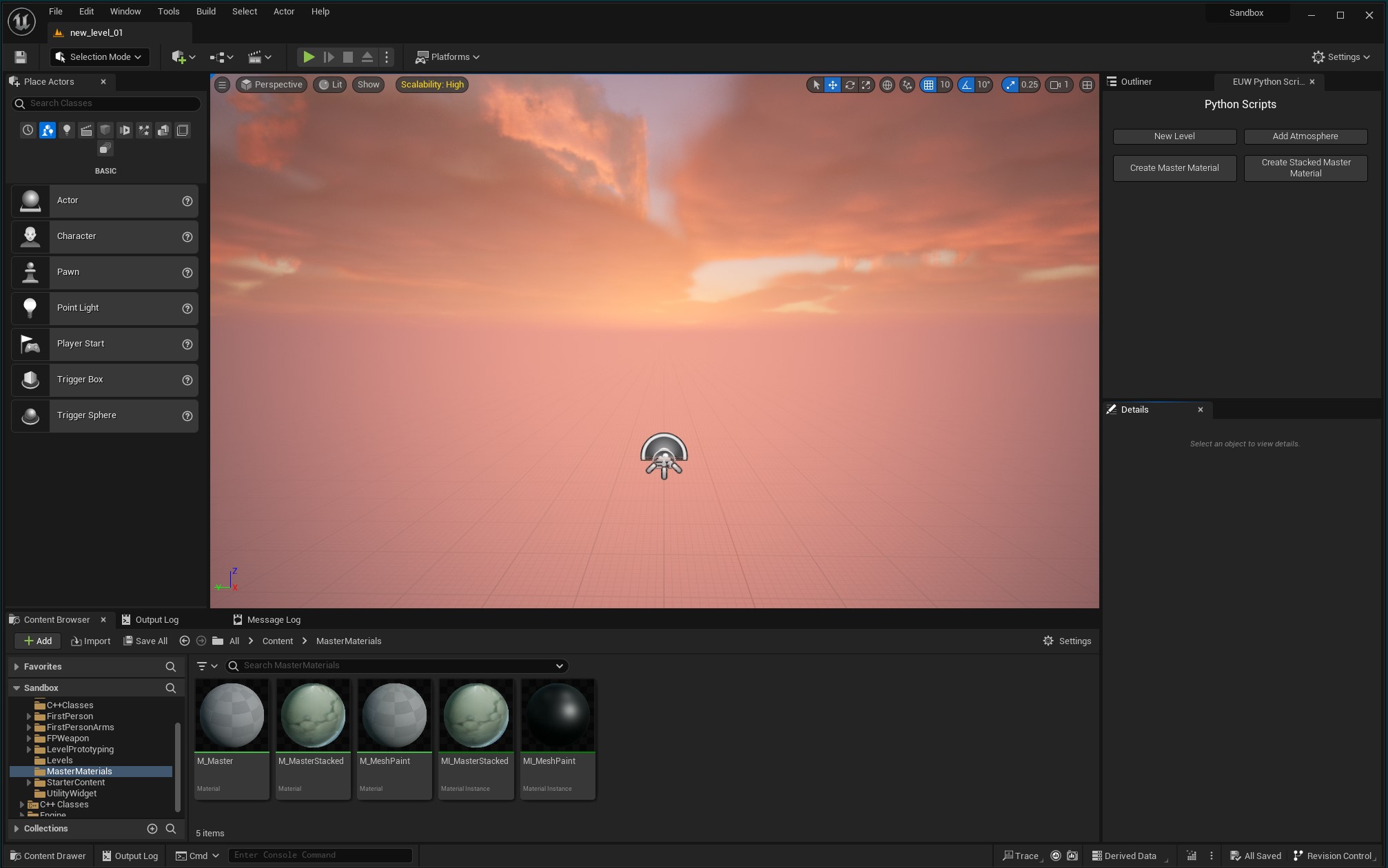This screenshot has width=1388, height=868.
Task: Select the scale transform tool in viewport
Action: (x=866, y=85)
